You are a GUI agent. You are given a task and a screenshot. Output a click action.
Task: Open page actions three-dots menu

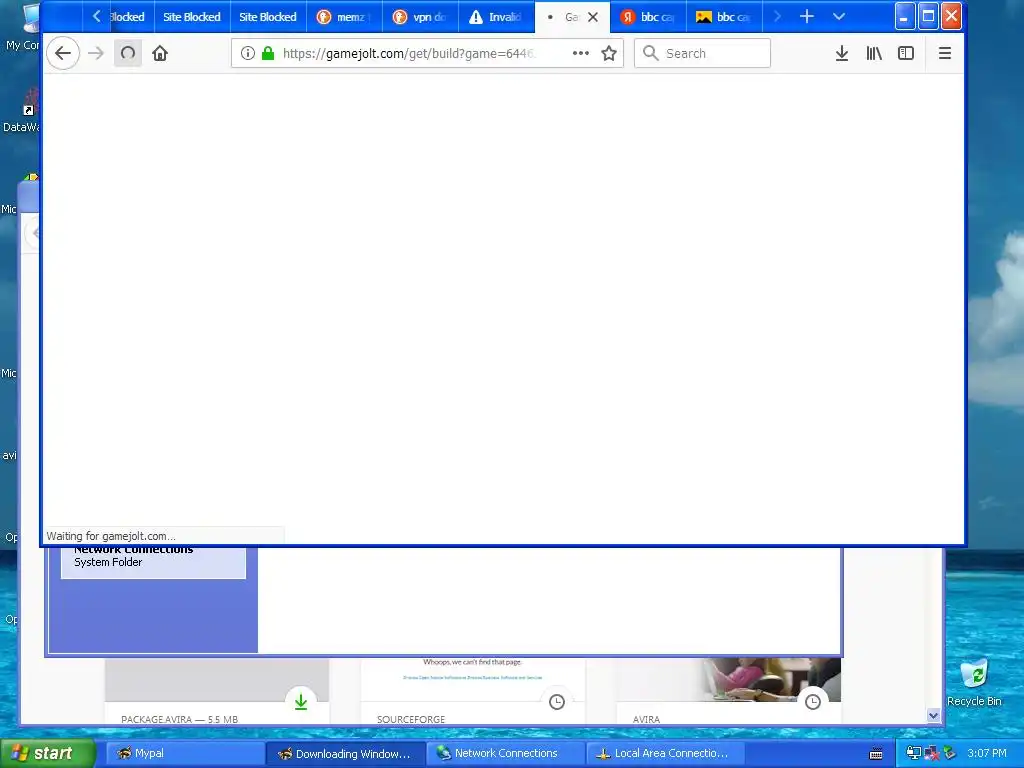click(x=581, y=54)
